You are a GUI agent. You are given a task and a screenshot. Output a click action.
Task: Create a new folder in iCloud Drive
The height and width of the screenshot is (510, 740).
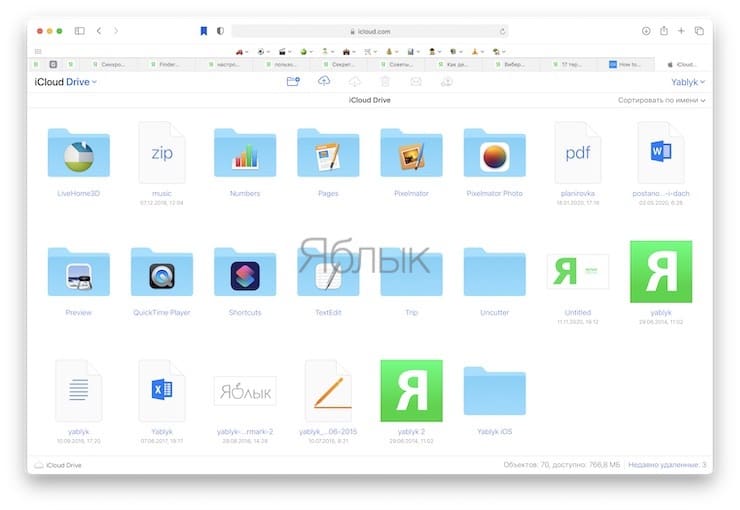pos(293,82)
